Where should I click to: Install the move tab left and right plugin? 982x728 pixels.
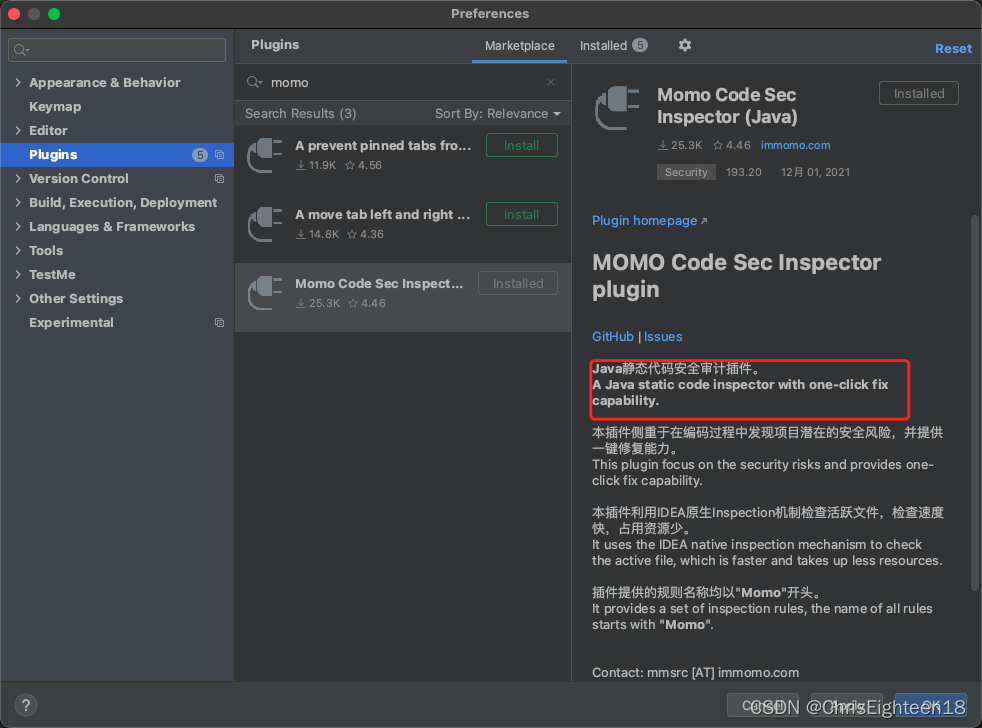pyautogui.click(x=522, y=214)
